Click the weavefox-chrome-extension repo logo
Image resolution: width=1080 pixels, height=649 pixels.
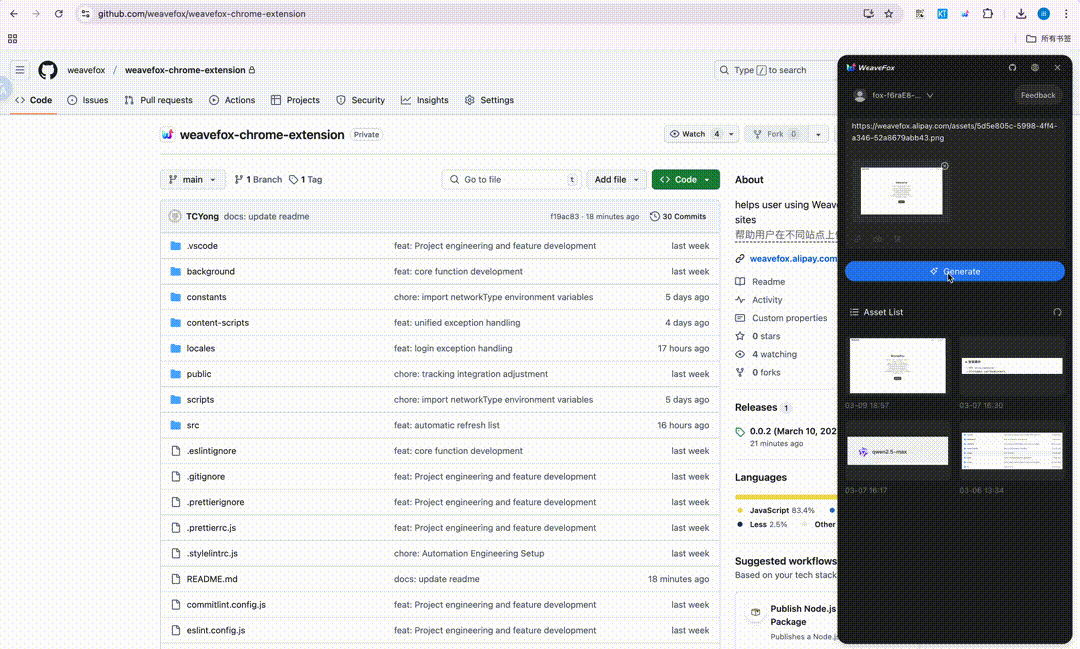tap(167, 134)
